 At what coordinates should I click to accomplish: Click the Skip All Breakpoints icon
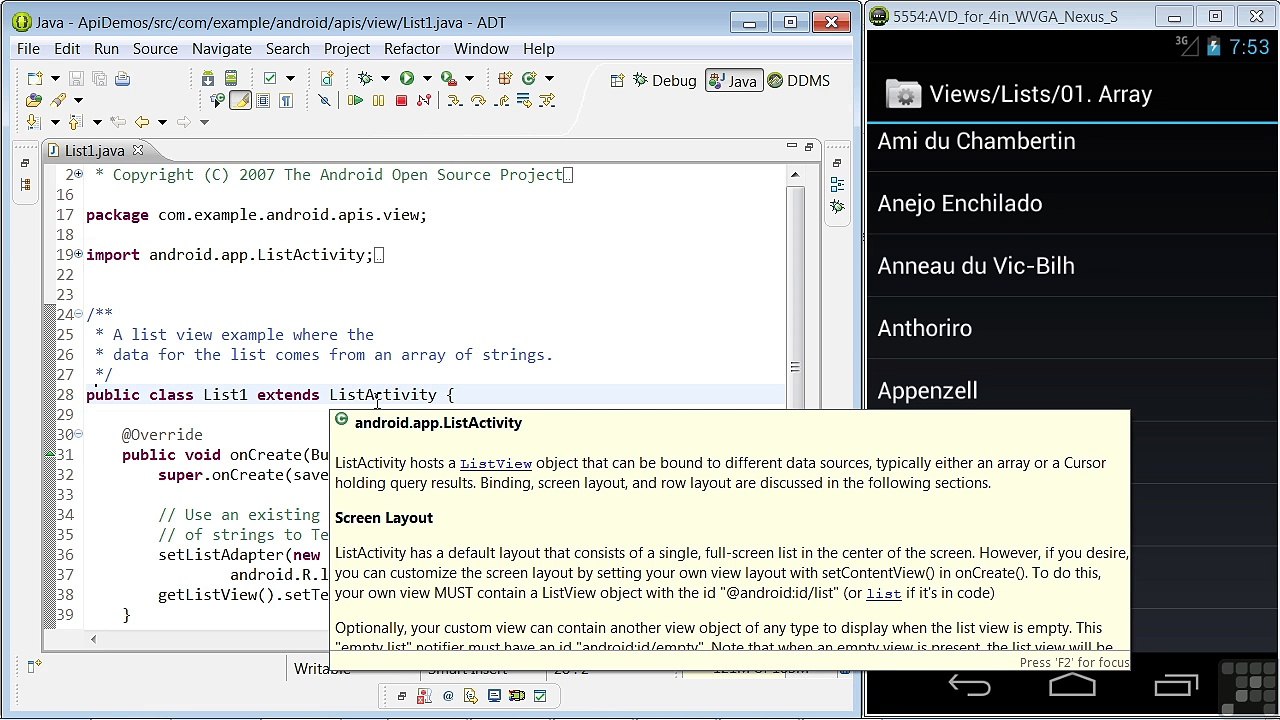pyautogui.click(x=324, y=101)
